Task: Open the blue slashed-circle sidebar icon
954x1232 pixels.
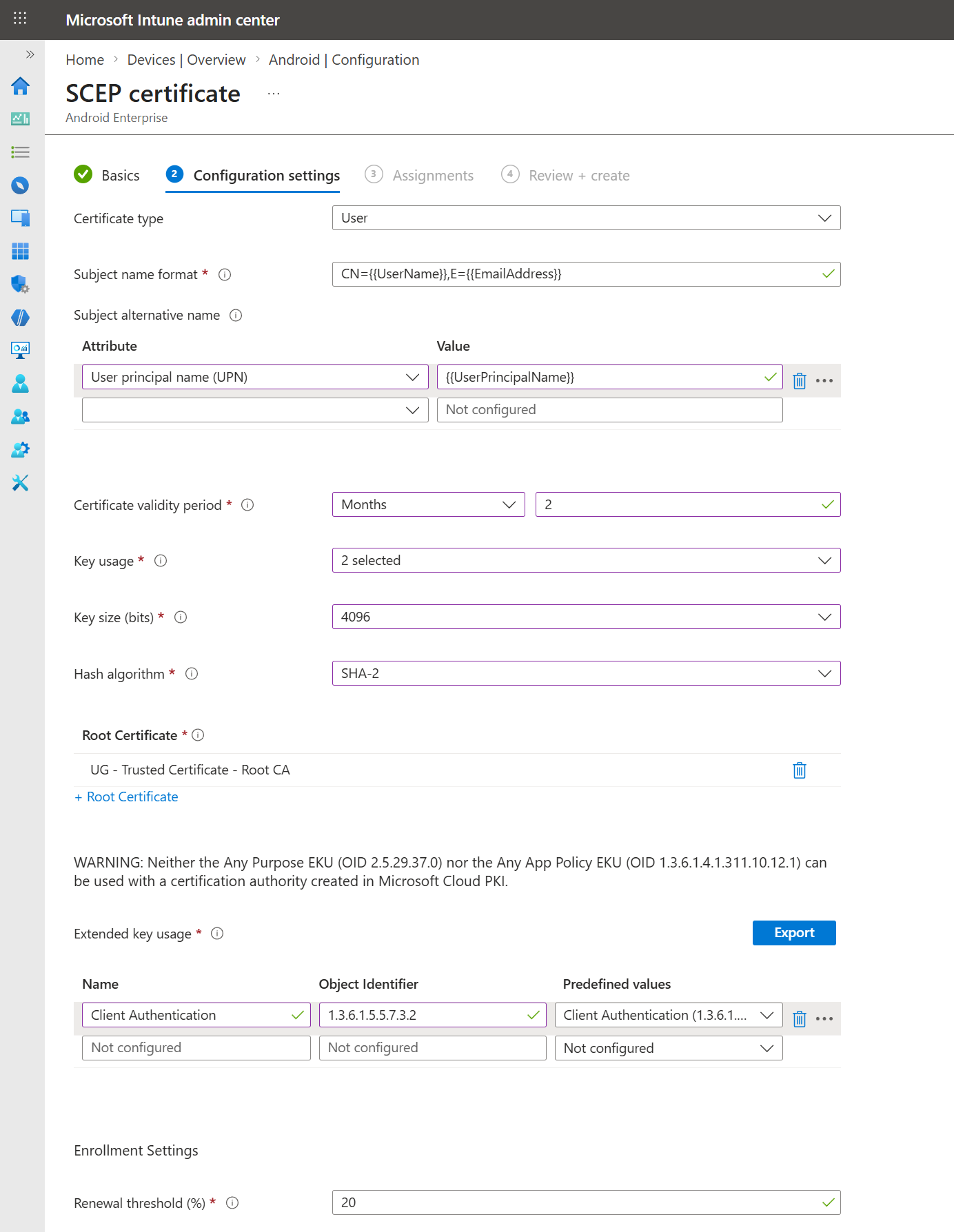Action: (21, 318)
